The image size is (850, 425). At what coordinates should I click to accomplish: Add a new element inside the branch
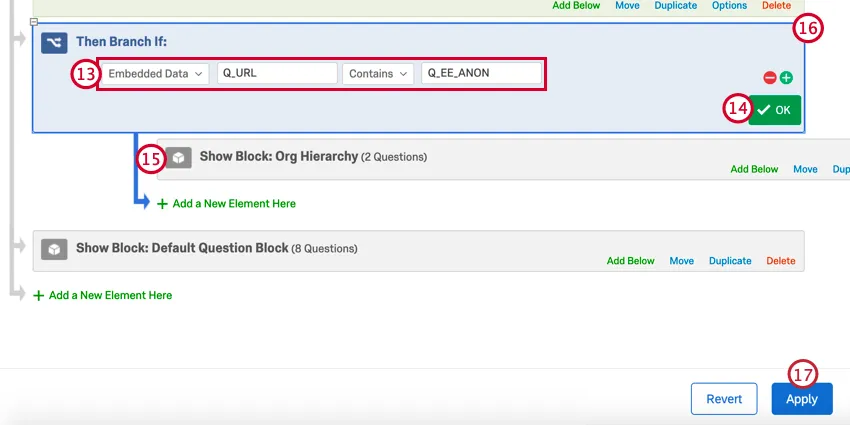(x=227, y=203)
